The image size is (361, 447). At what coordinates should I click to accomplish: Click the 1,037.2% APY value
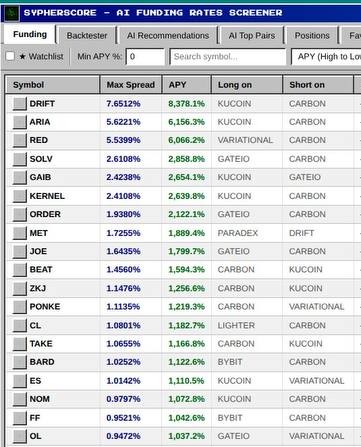(186, 436)
